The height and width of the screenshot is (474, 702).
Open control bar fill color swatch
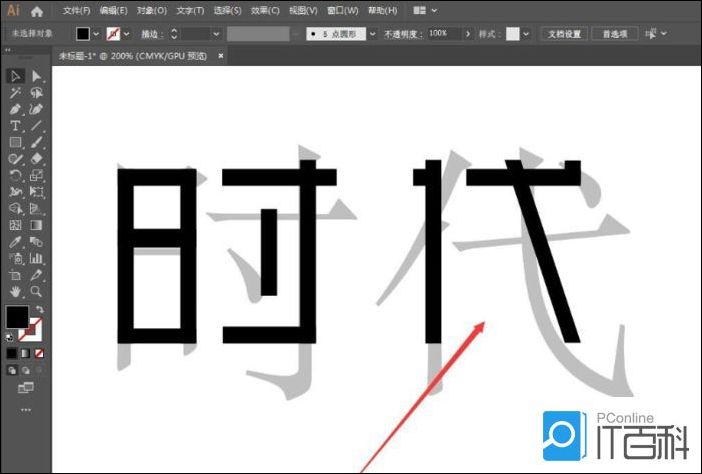[x=83, y=34]
